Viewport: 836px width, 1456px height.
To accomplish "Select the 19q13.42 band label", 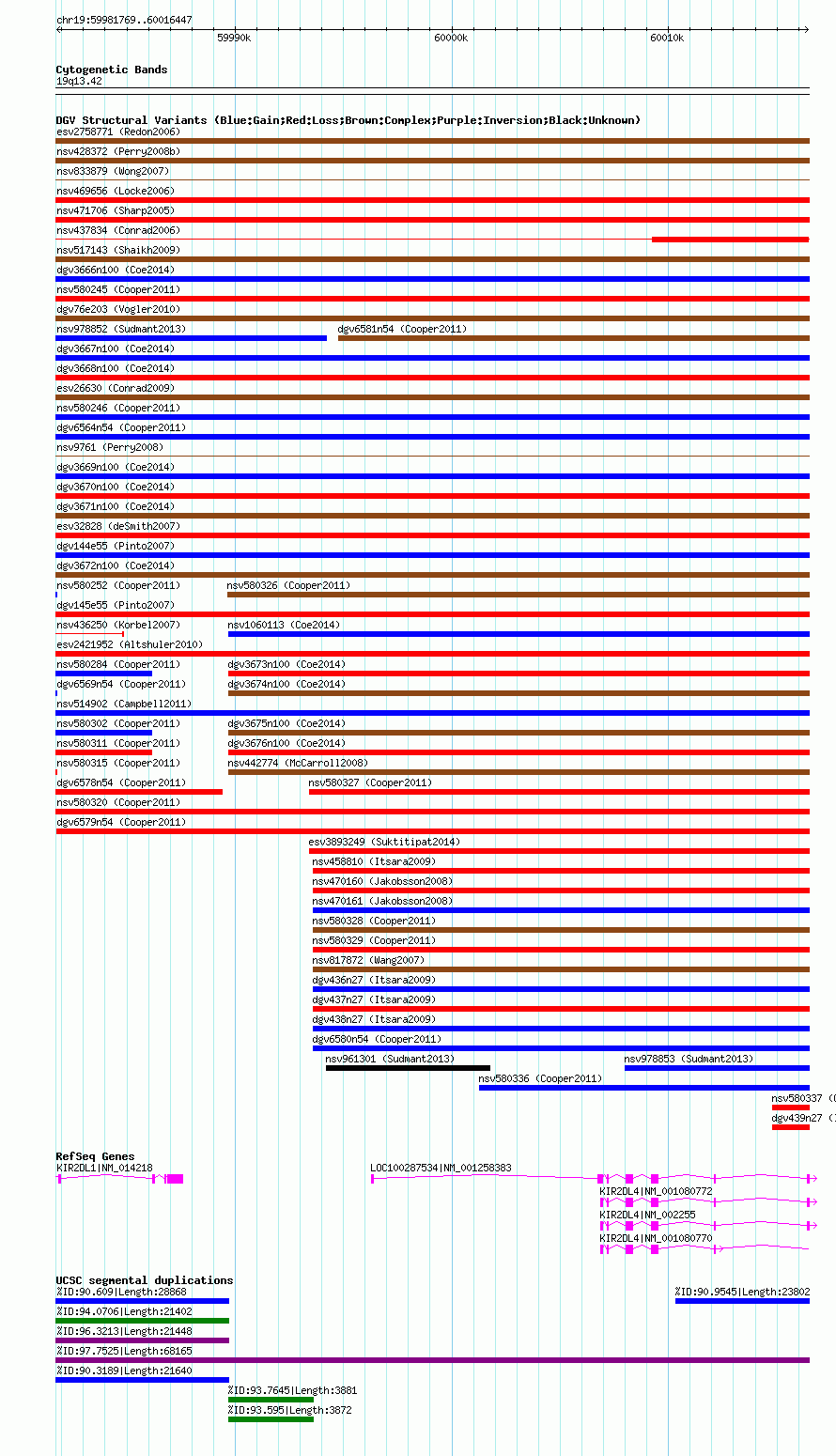I will [x=79, y=82].
